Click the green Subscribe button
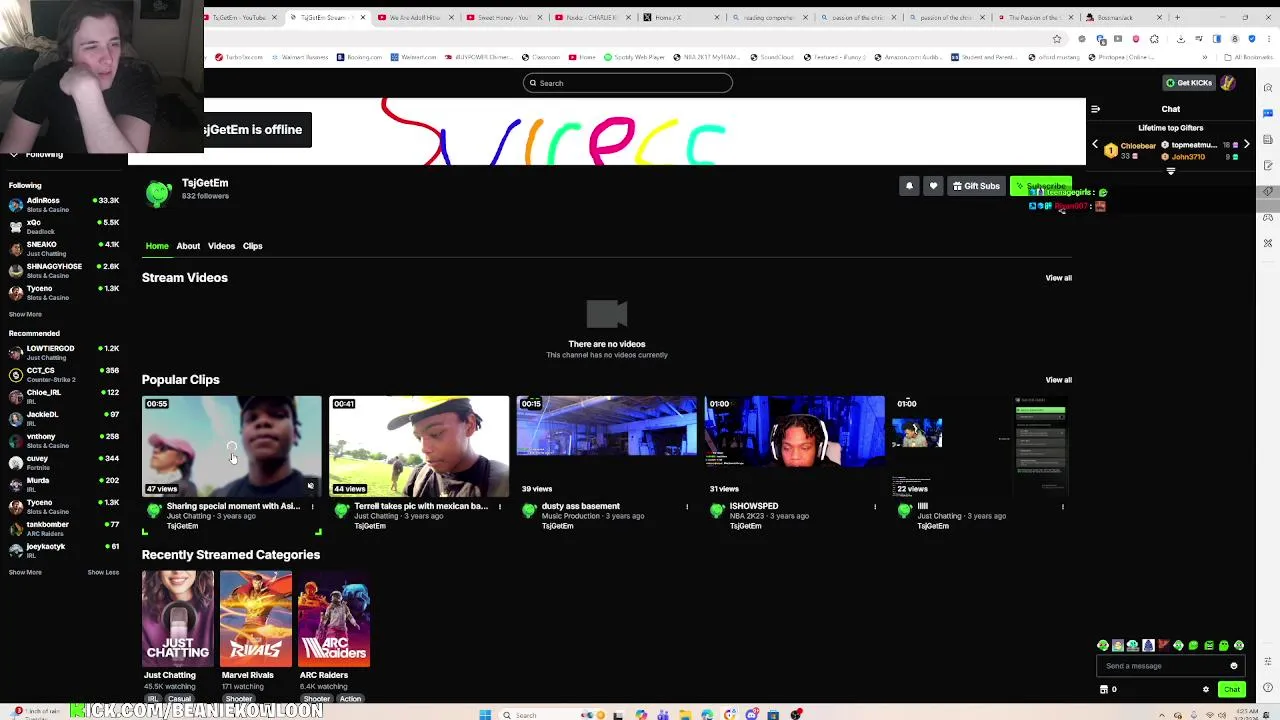Viewport: 1280px width, 720px height. [x=1040, y=186]
